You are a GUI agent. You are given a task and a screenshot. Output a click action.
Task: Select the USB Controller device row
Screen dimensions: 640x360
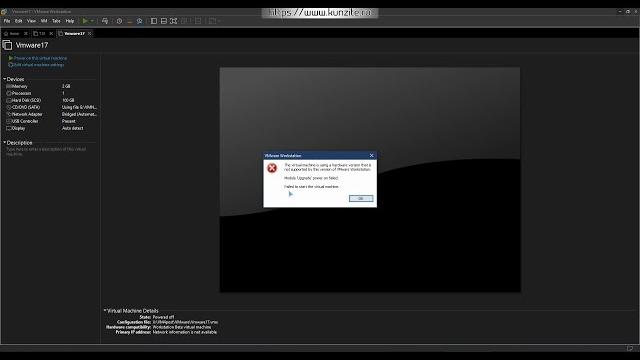[51, 121]
